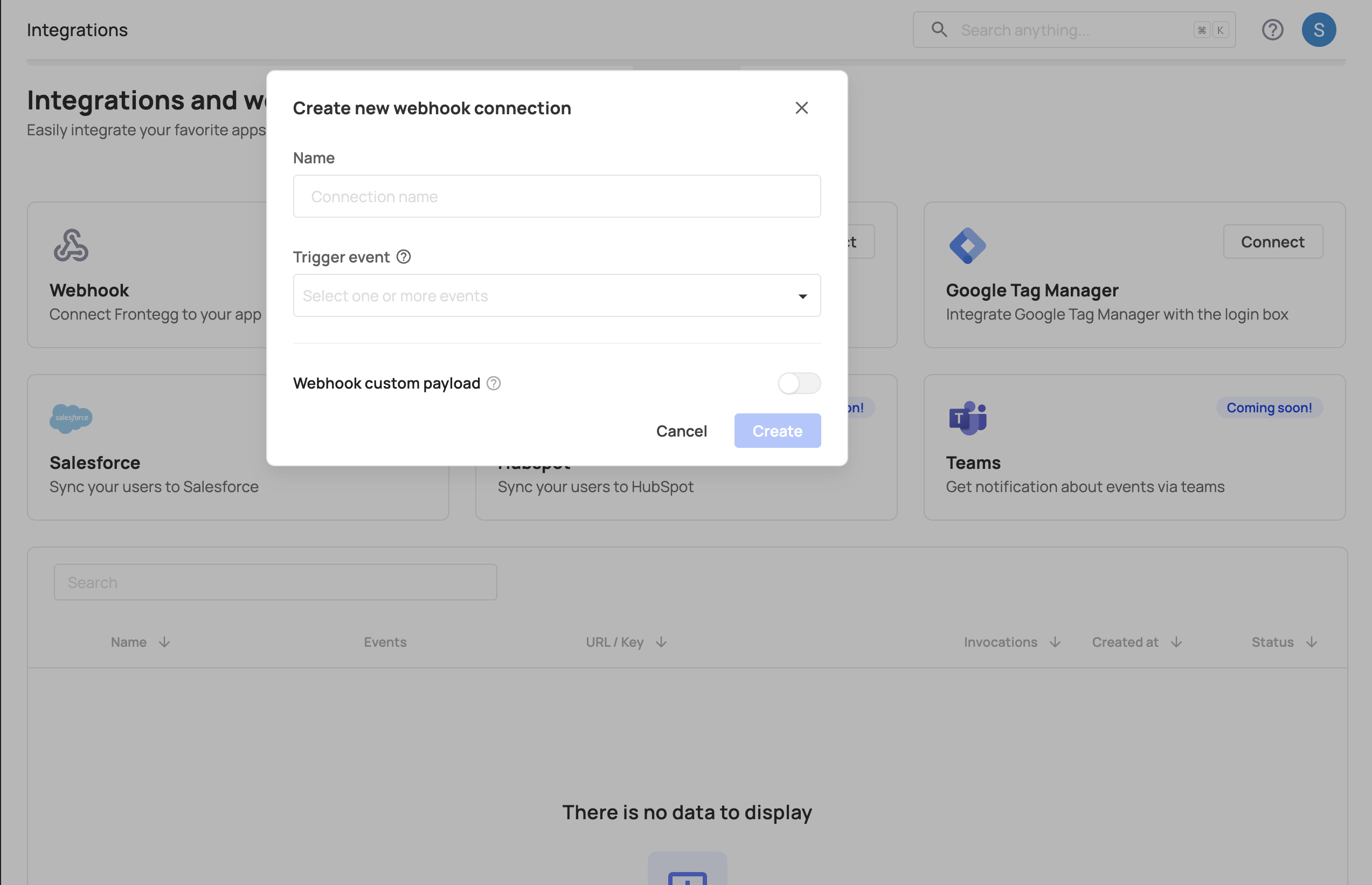The image size is (1372, 885).
Task: Click the magnifier icon in search bar
Action: point(939,30)
